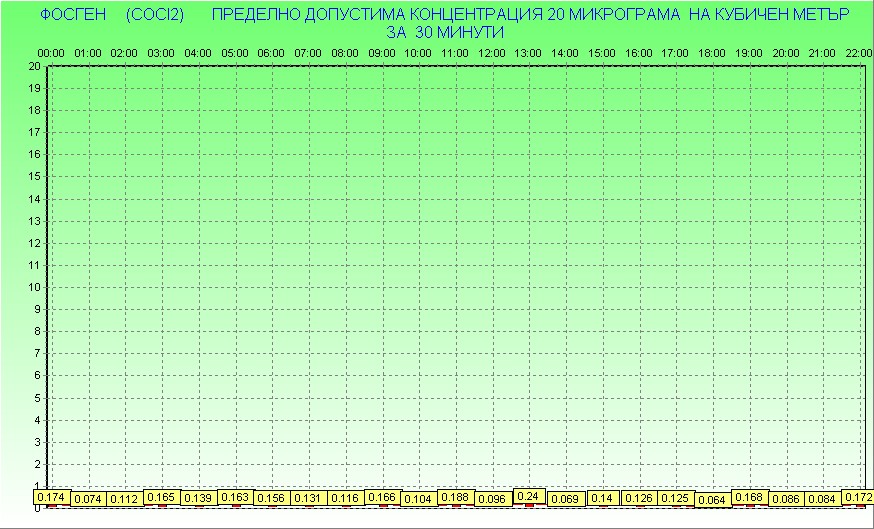Screen dimensions: 874x529
Task: Select the 0.172 data label
Action: 858,497
